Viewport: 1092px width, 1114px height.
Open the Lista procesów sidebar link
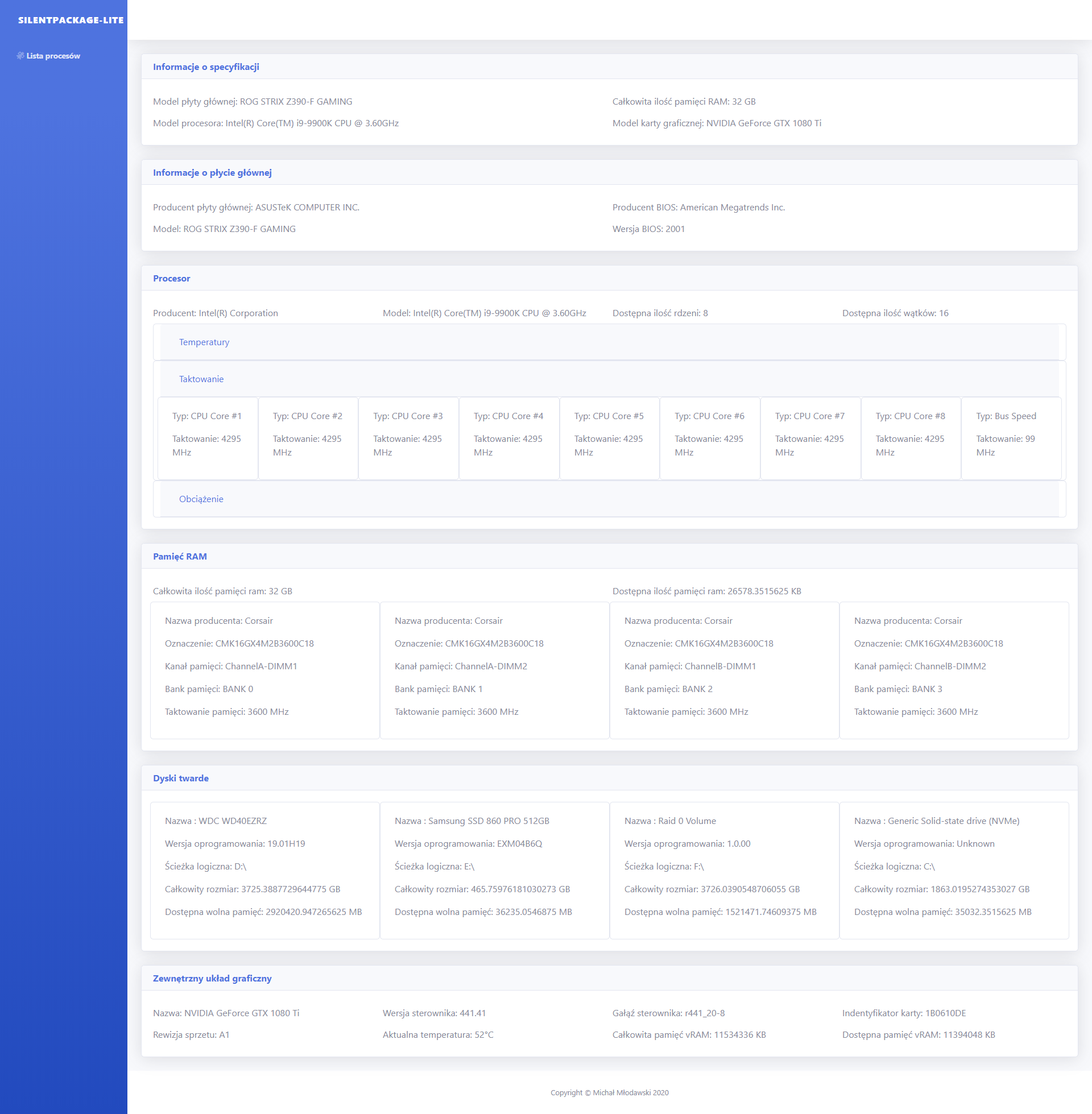tap(53, 56)
